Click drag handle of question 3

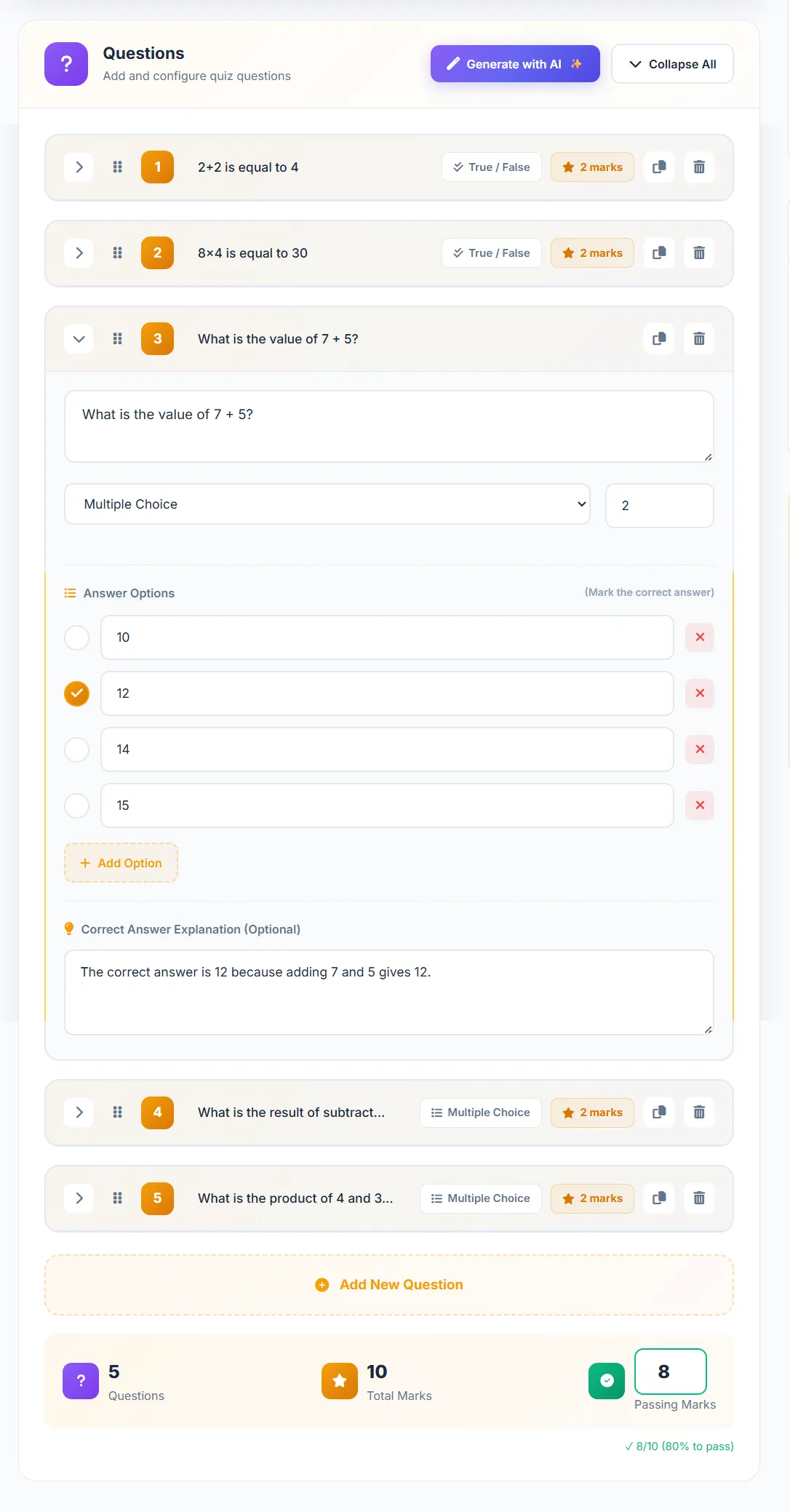click(x=117, y=339)
